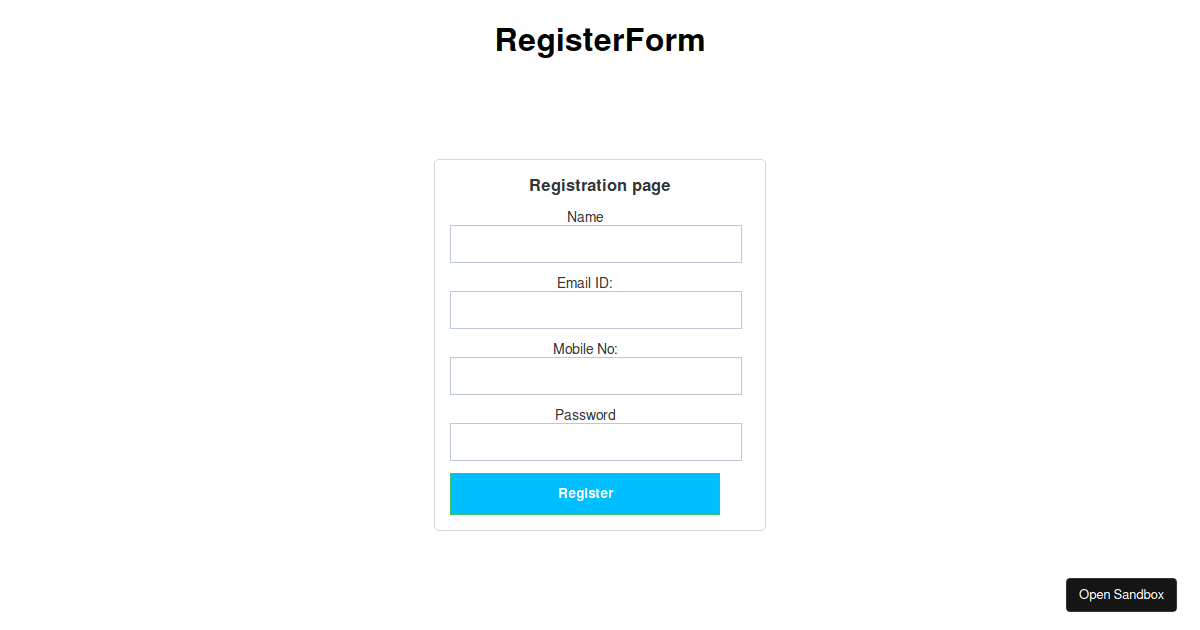1200x630 pixels.
Task: Click the empty field under Mobile No
Action: click(x=595, y=376)
